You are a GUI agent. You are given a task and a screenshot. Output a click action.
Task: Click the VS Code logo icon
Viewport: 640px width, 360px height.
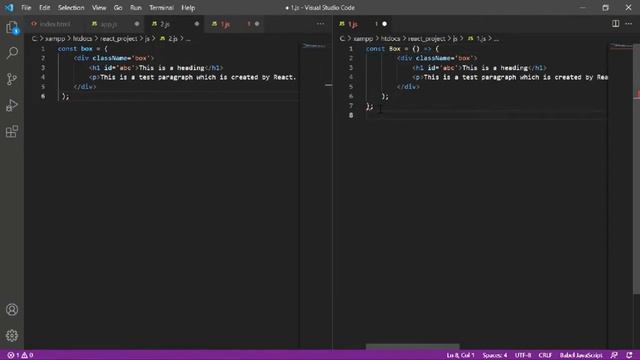[x=9, y=7]
